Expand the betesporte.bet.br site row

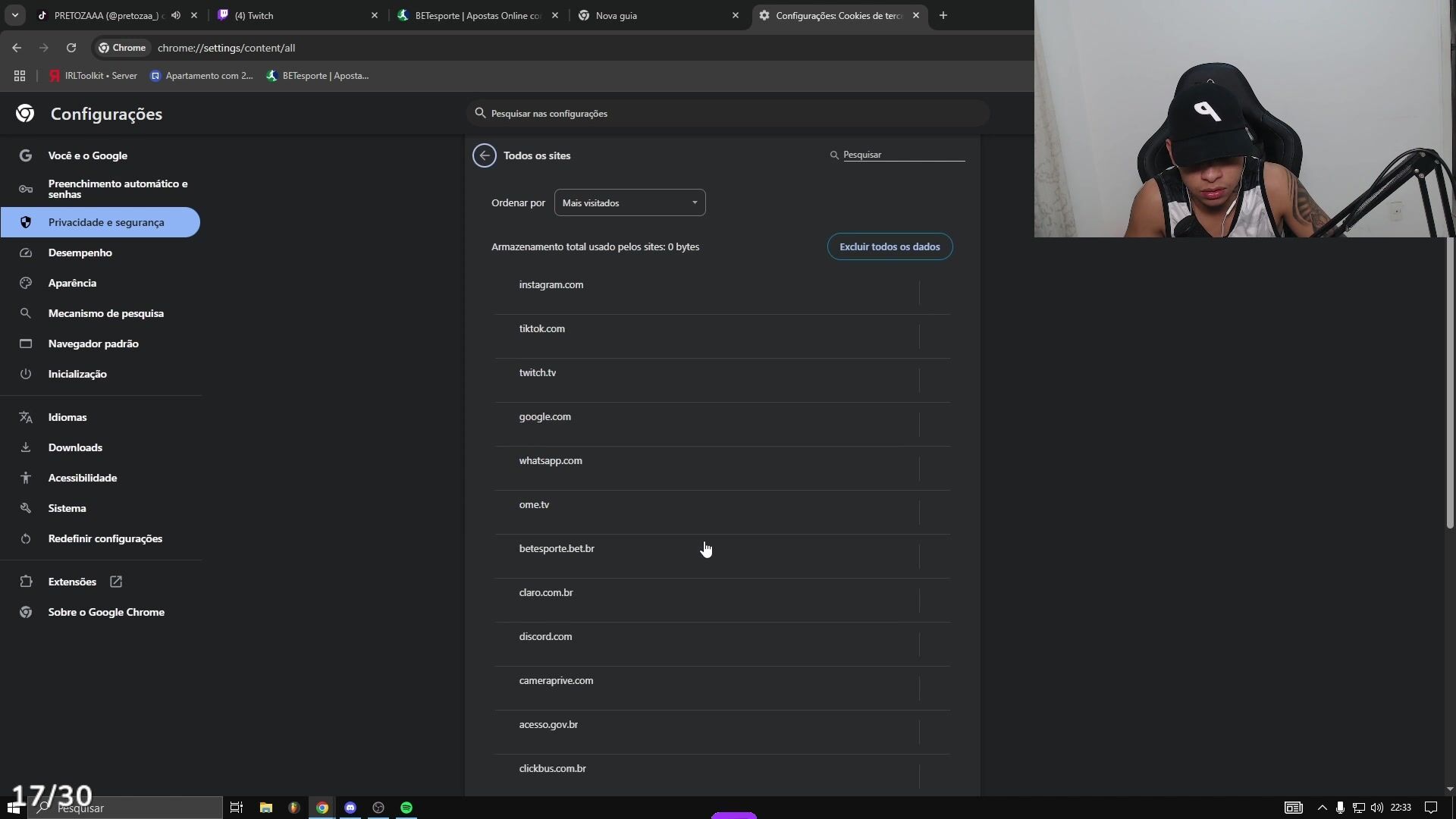pos(722,556)
